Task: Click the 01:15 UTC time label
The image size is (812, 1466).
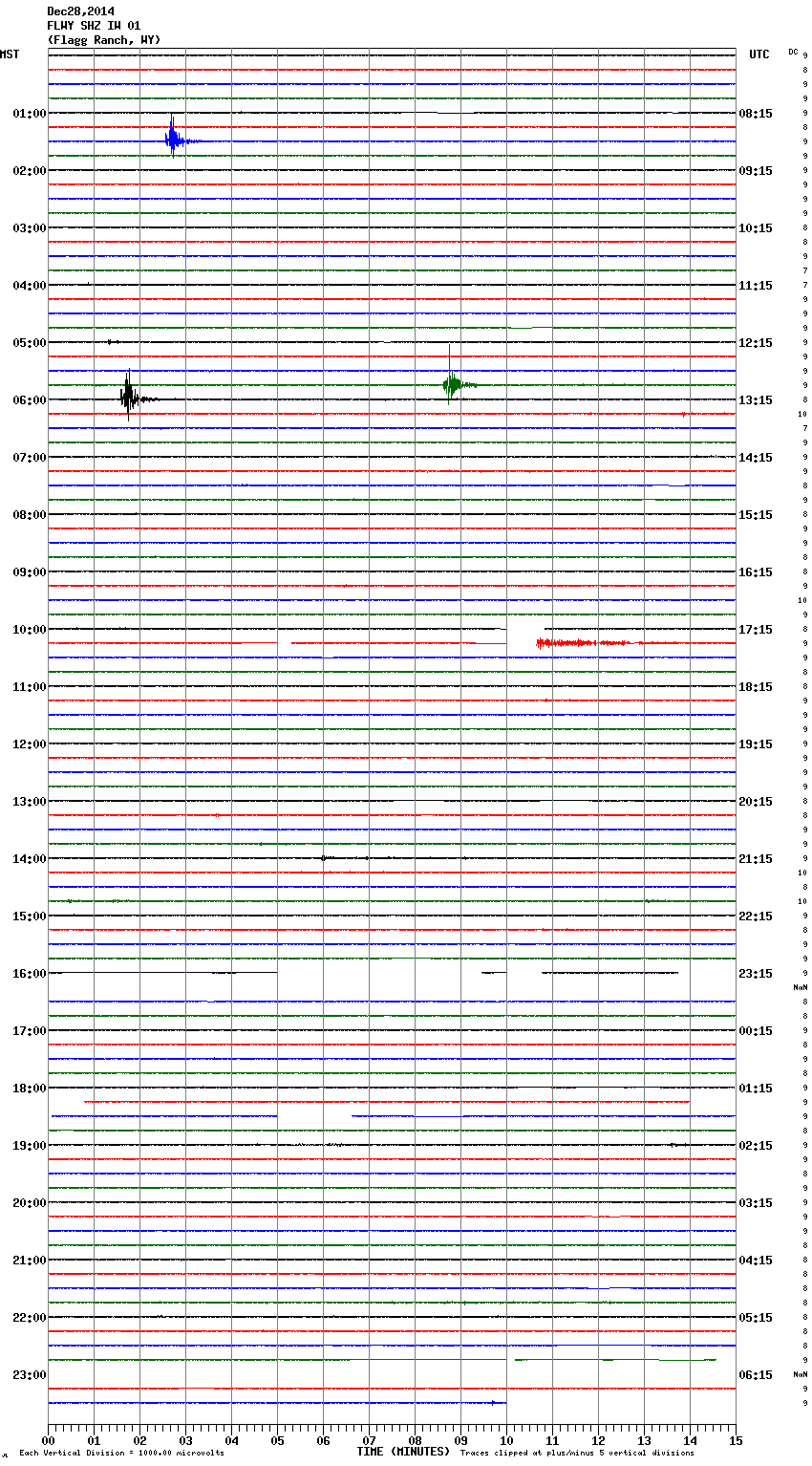Action: click(756, 1089)
